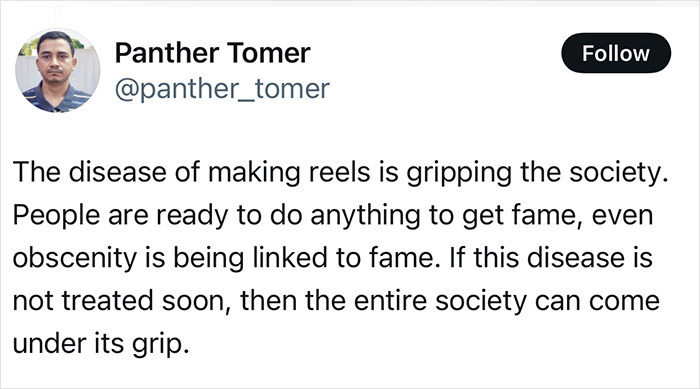Click "People are ready" on the second line
Screen dimensions: 700x389
(120, 216)
